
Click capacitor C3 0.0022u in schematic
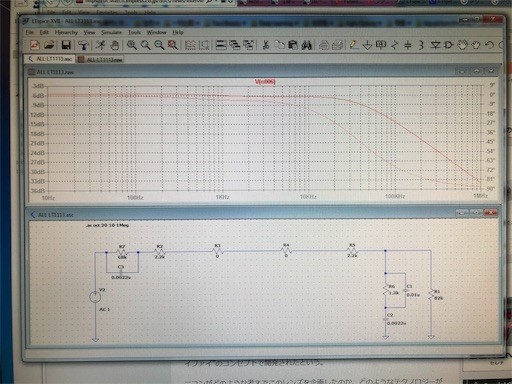coord(121,272)
